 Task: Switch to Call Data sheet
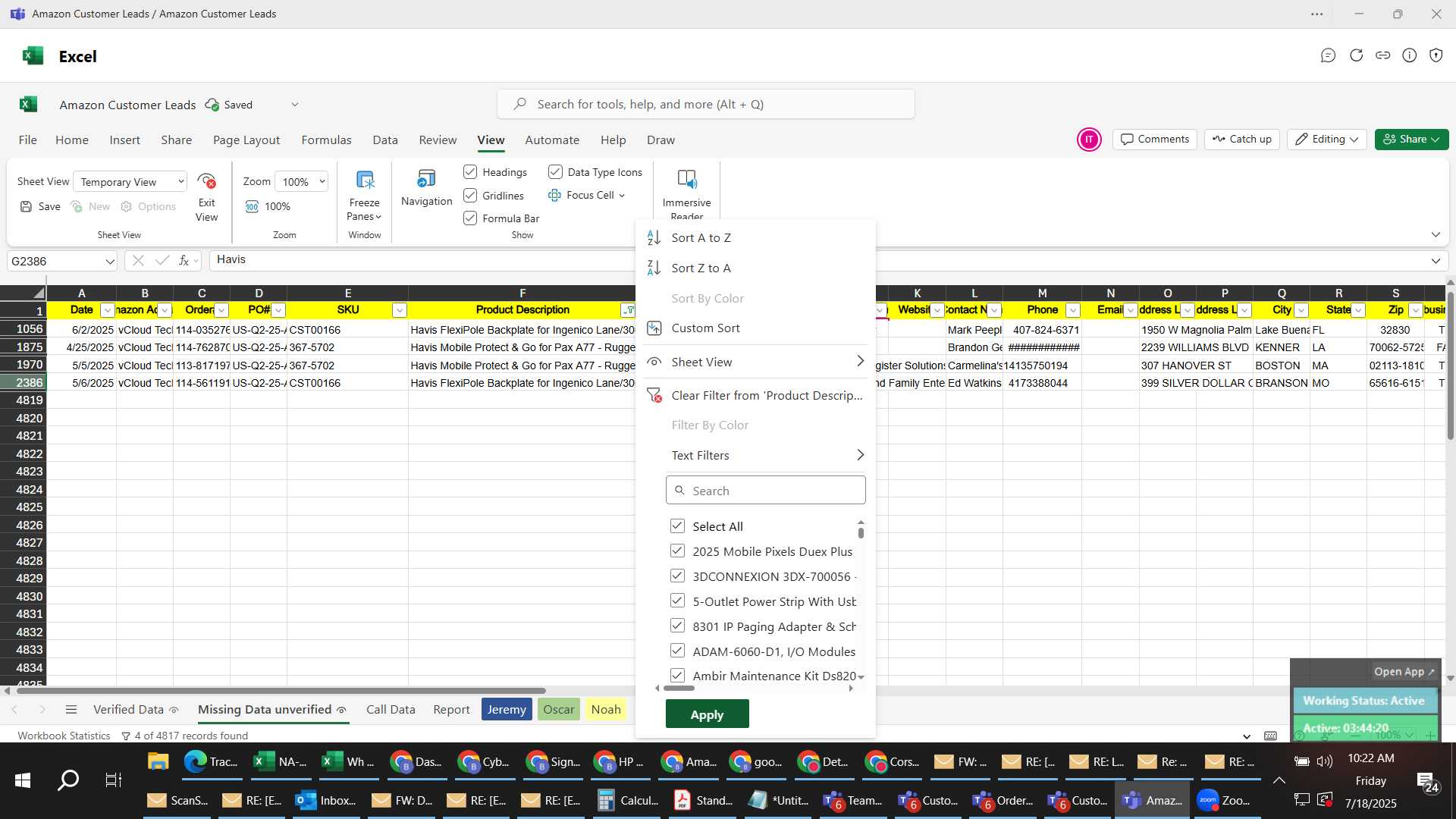pyautogui.click(x=391, y=710)
